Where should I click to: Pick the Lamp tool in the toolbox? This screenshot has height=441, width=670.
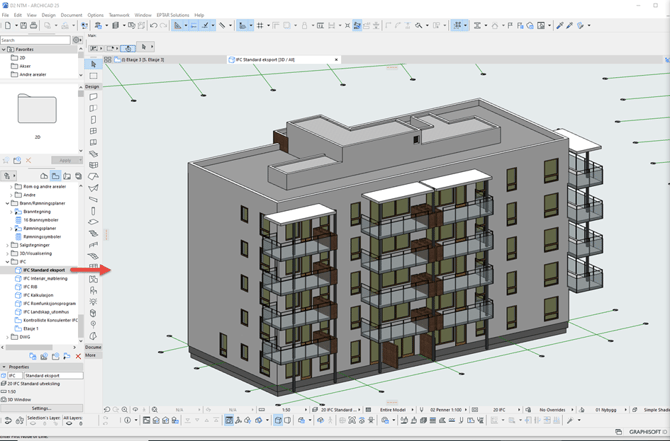coord(93,302)
